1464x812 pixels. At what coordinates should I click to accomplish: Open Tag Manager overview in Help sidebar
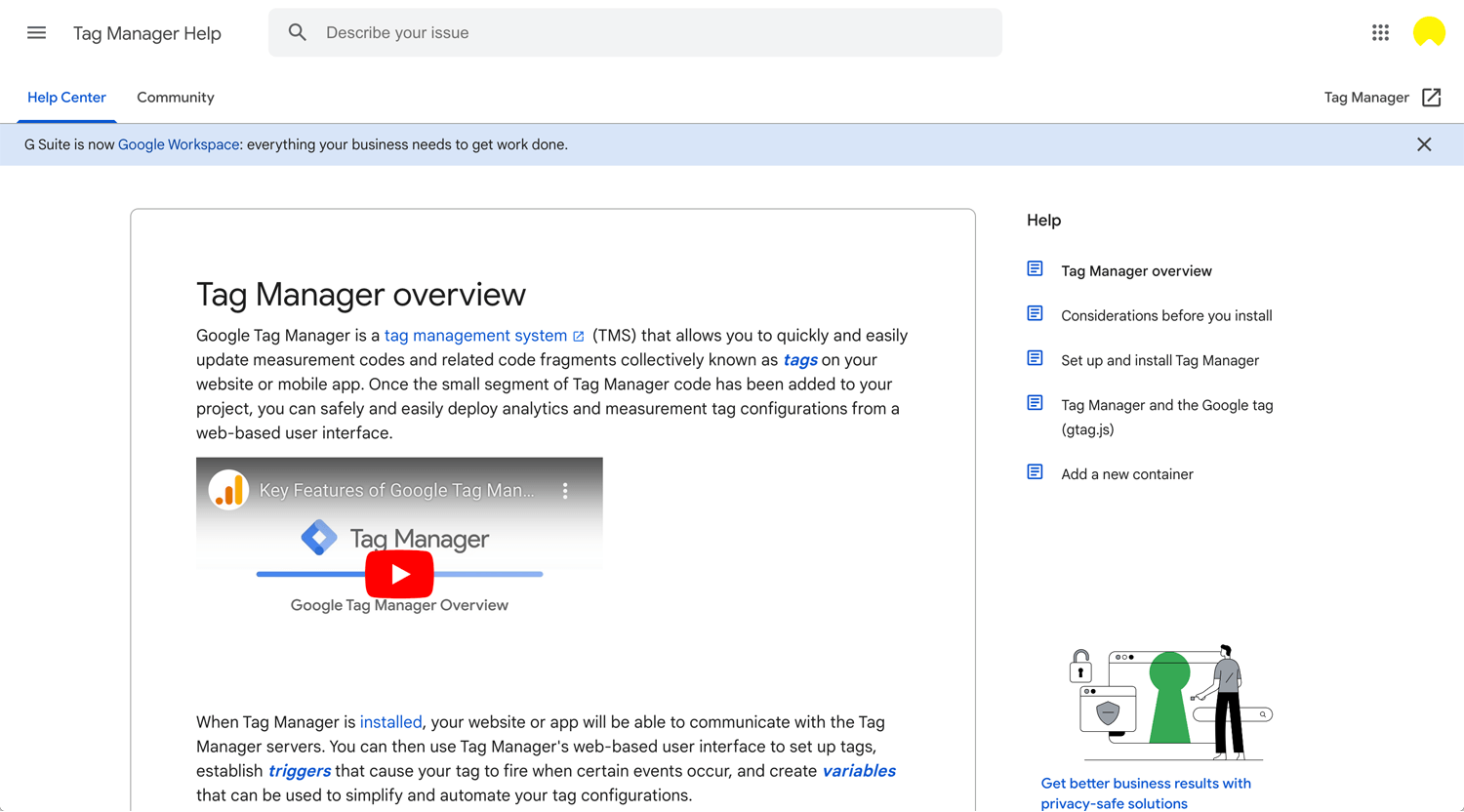click(x=1136, y=271)
